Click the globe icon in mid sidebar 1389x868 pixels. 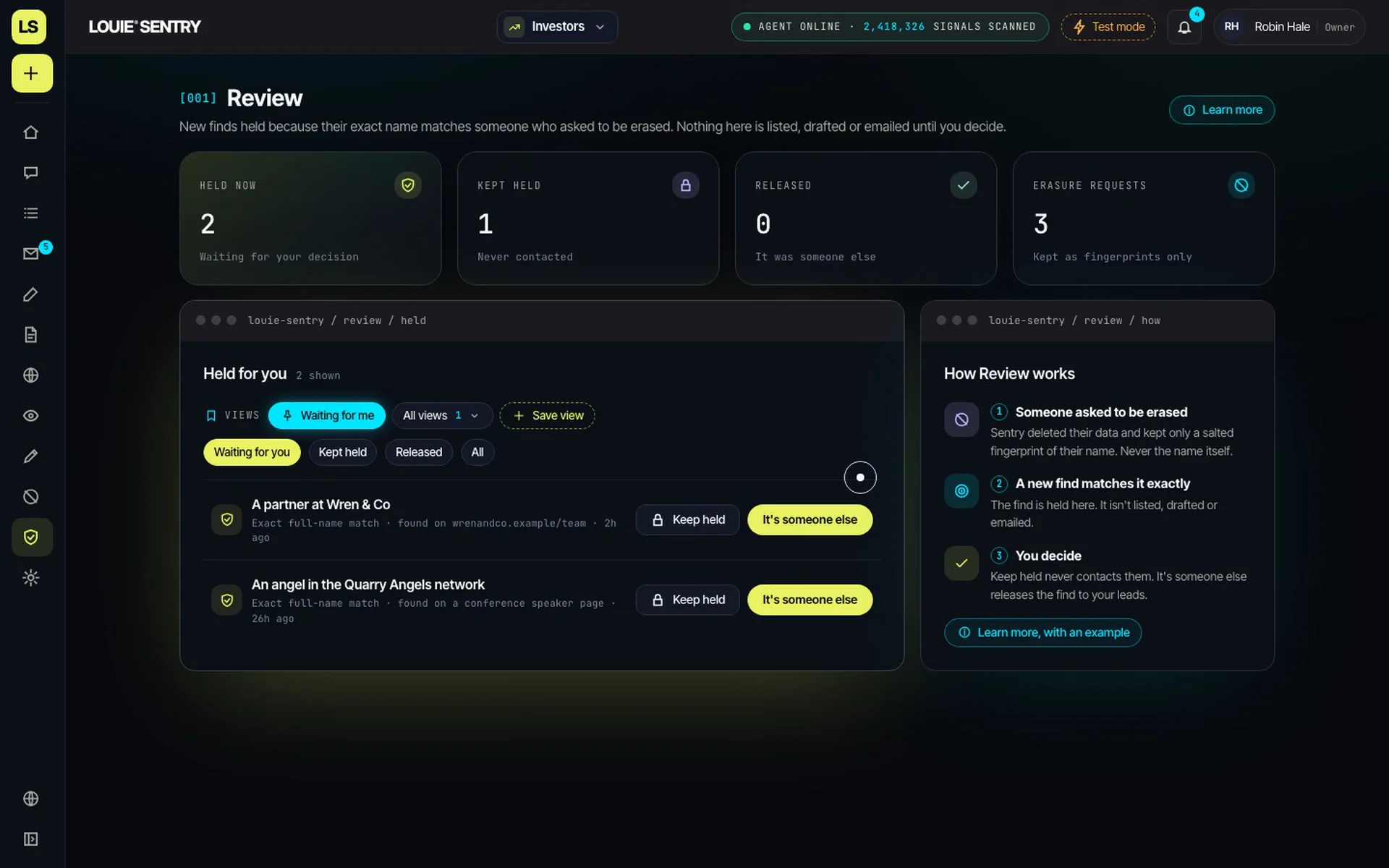[x=30, y=375]
